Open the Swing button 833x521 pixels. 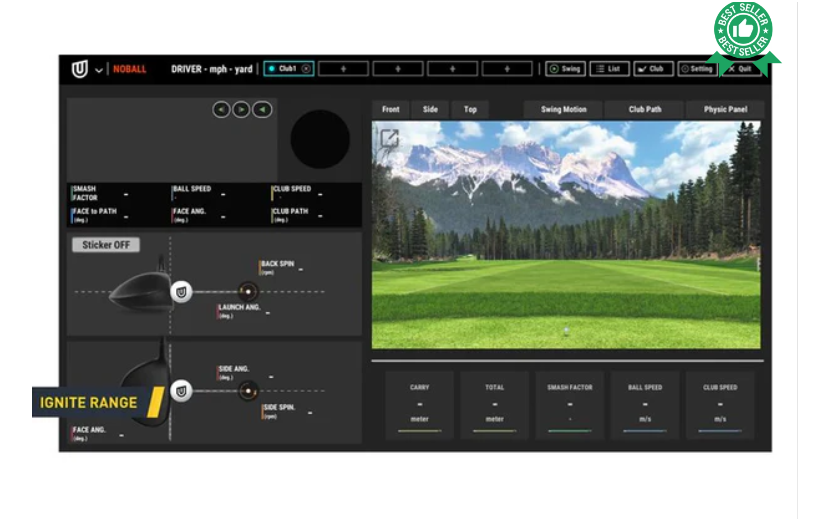[565, 69]
